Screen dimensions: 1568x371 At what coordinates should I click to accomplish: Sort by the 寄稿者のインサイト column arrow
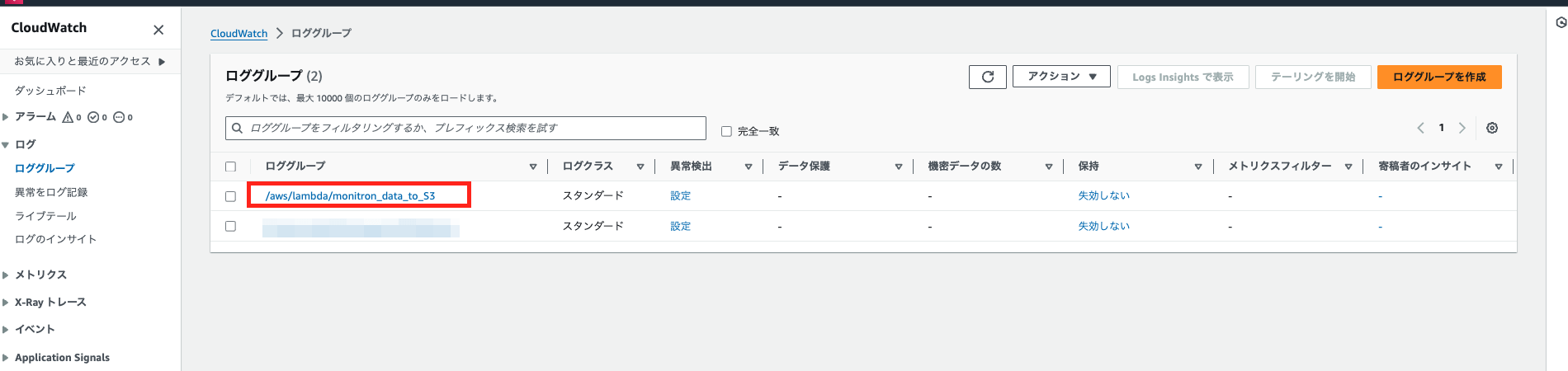point(1499,167)
